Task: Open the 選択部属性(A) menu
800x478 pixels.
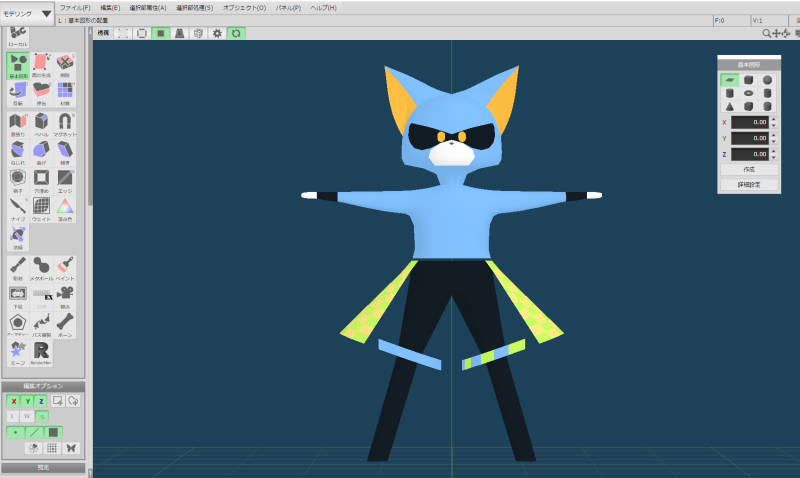Action: click(x=147, y=8)
